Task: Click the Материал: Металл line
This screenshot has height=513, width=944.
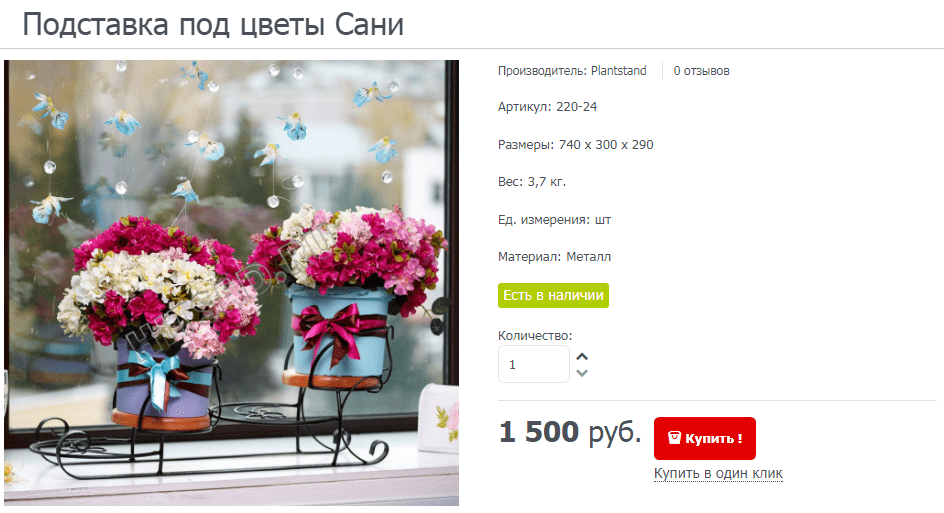Action: coord(554,256)
